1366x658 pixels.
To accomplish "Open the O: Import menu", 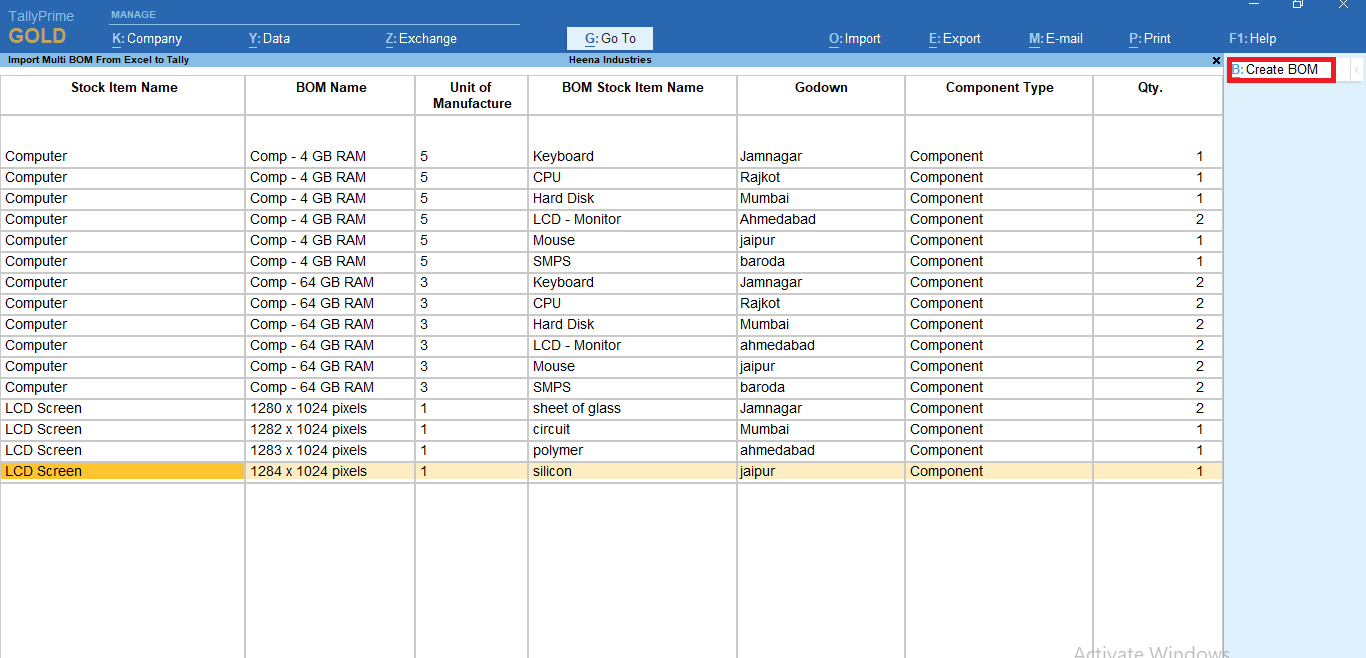I will click(854, 38).
